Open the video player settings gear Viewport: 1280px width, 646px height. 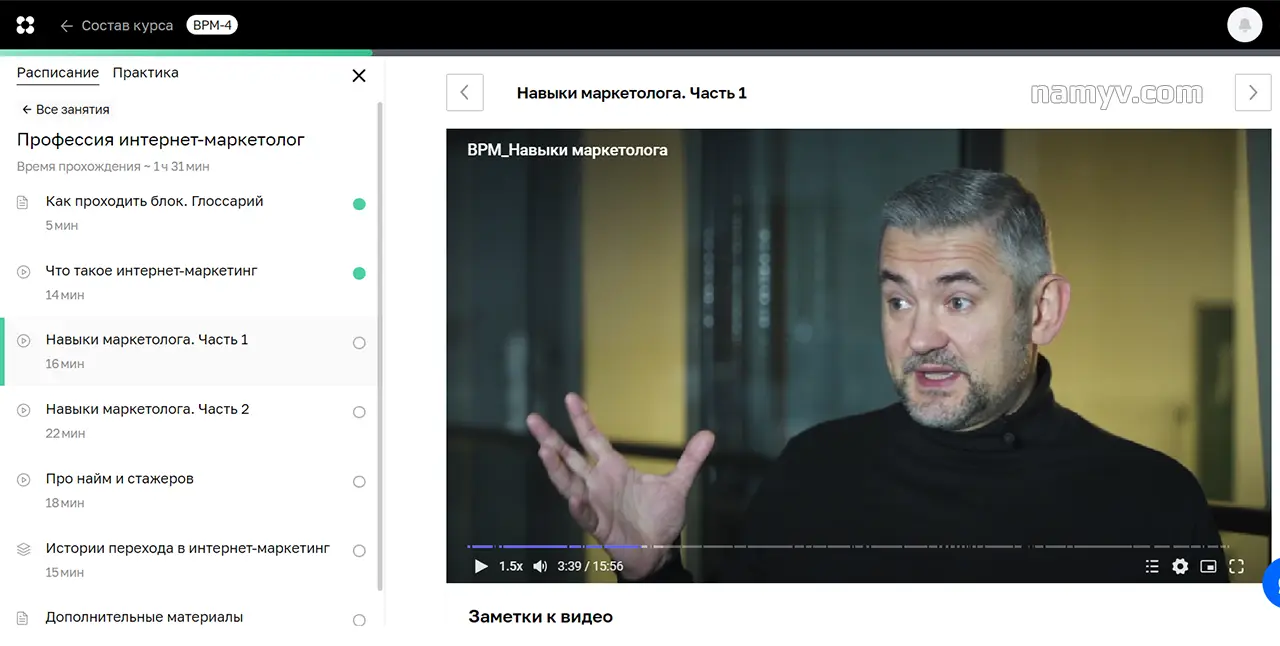click(1180, 566)
